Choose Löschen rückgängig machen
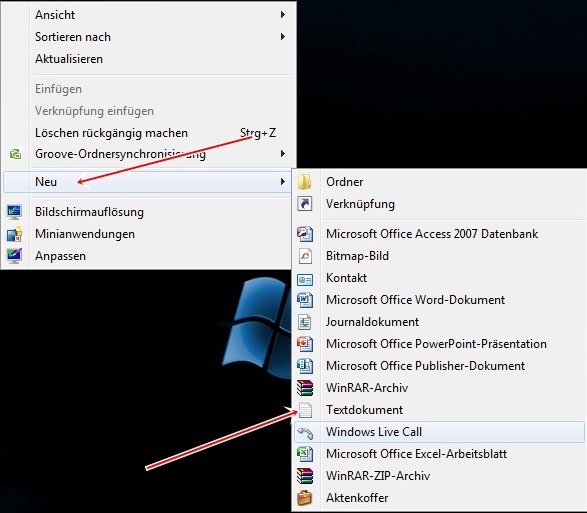Viewport: 587px width, 513px height. 111,133
